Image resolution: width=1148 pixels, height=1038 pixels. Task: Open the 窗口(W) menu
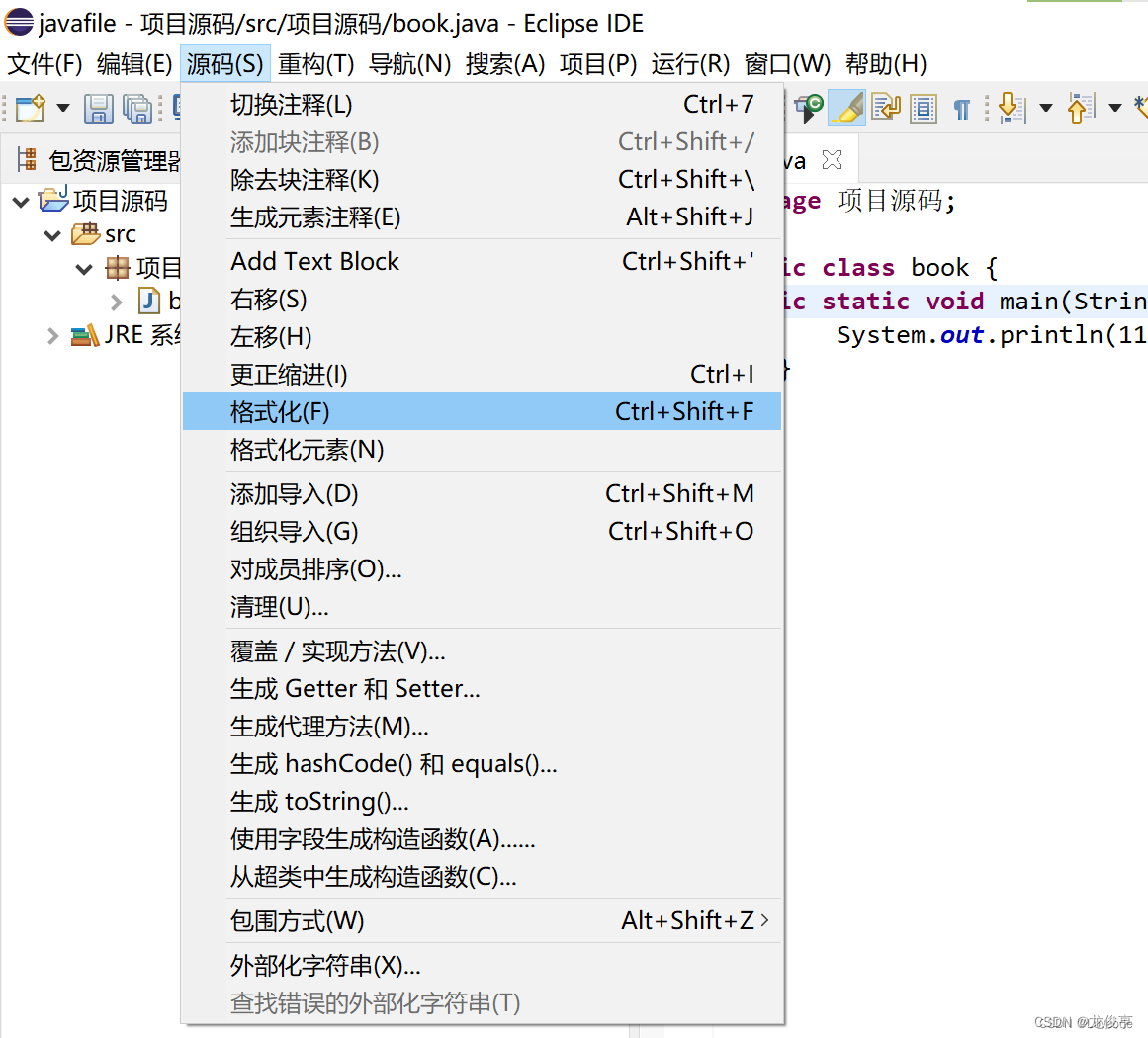[x=787, y=64]
